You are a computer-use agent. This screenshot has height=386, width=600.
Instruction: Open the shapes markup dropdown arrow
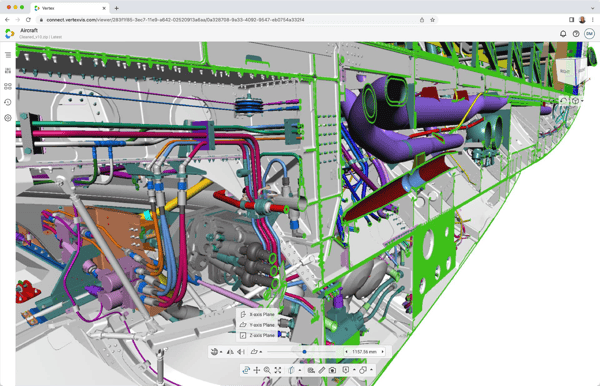click(371, 370)
